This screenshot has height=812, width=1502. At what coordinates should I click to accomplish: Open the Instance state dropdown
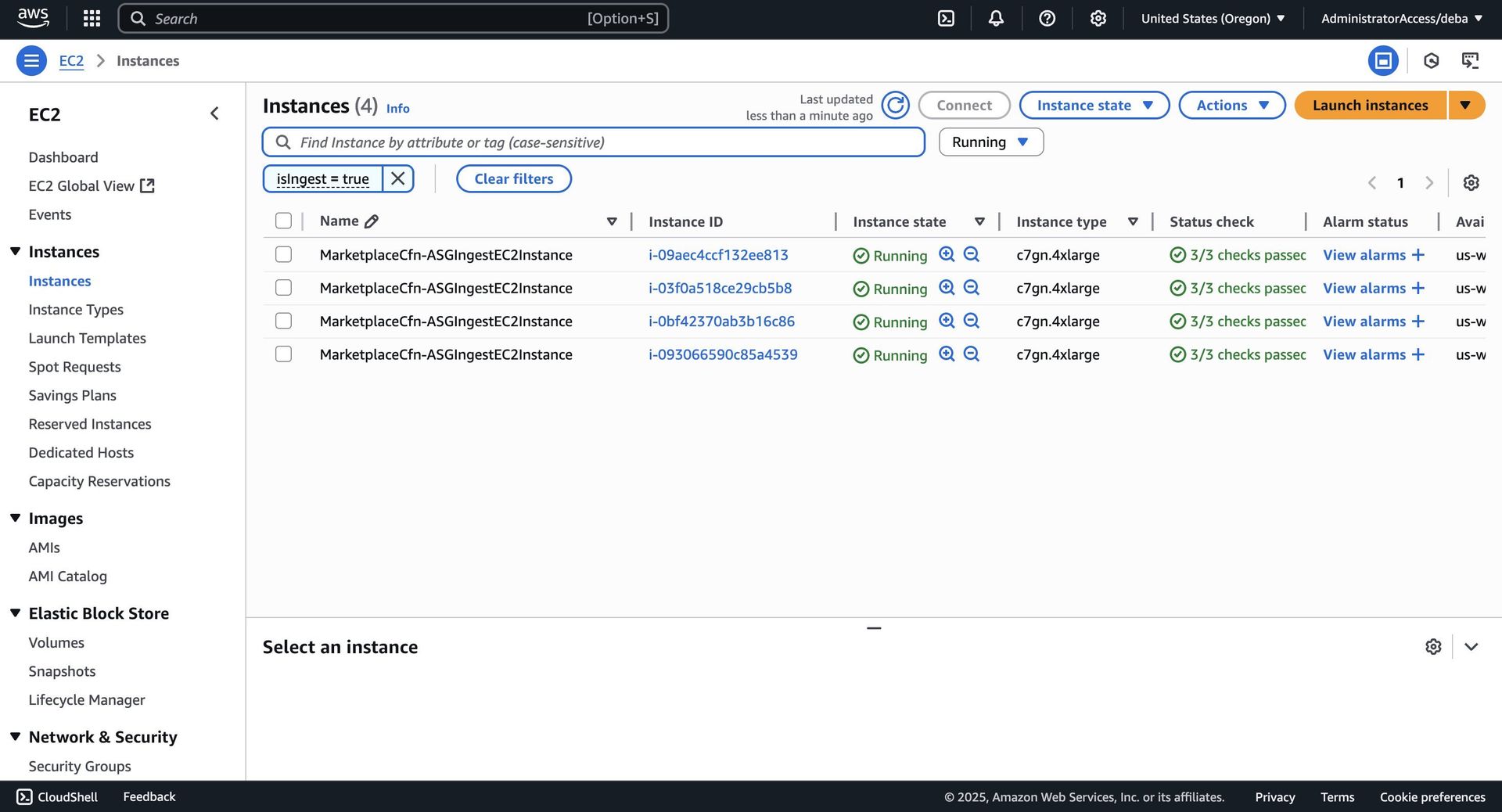coord(1094,106)
